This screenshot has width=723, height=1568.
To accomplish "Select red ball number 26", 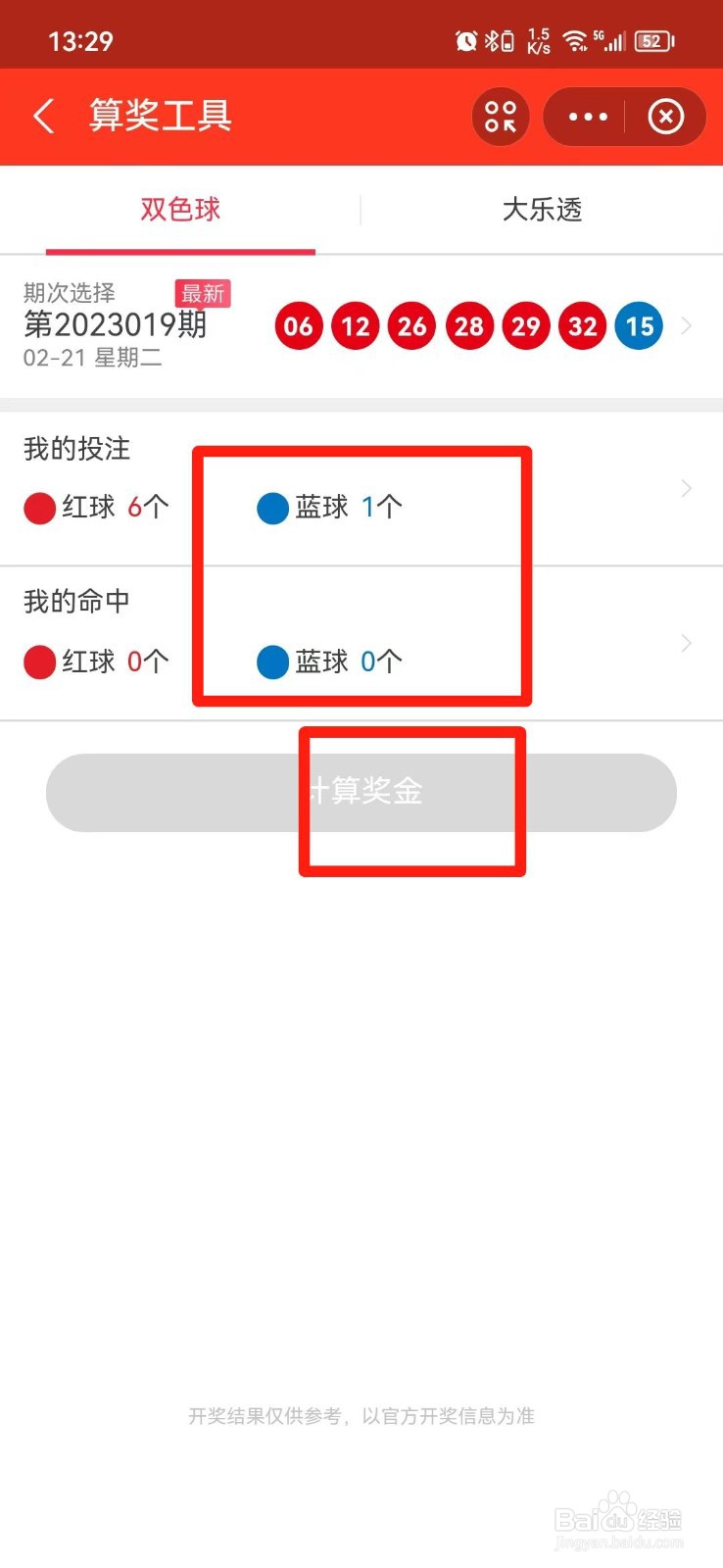I will tap(412, 326).
